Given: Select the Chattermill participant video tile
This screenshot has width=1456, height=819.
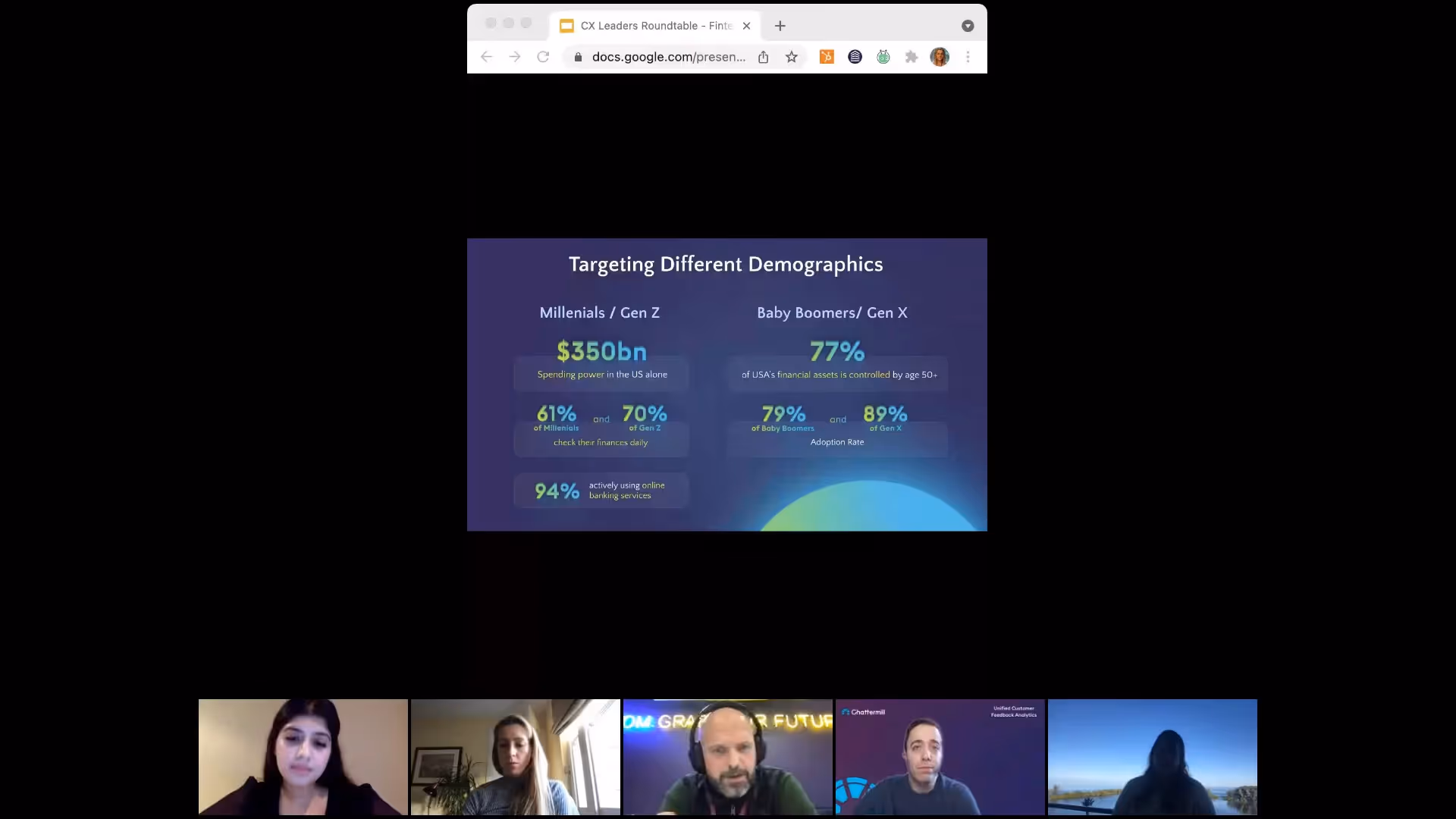Looking at the screenshot, I should tap(940, 757).
